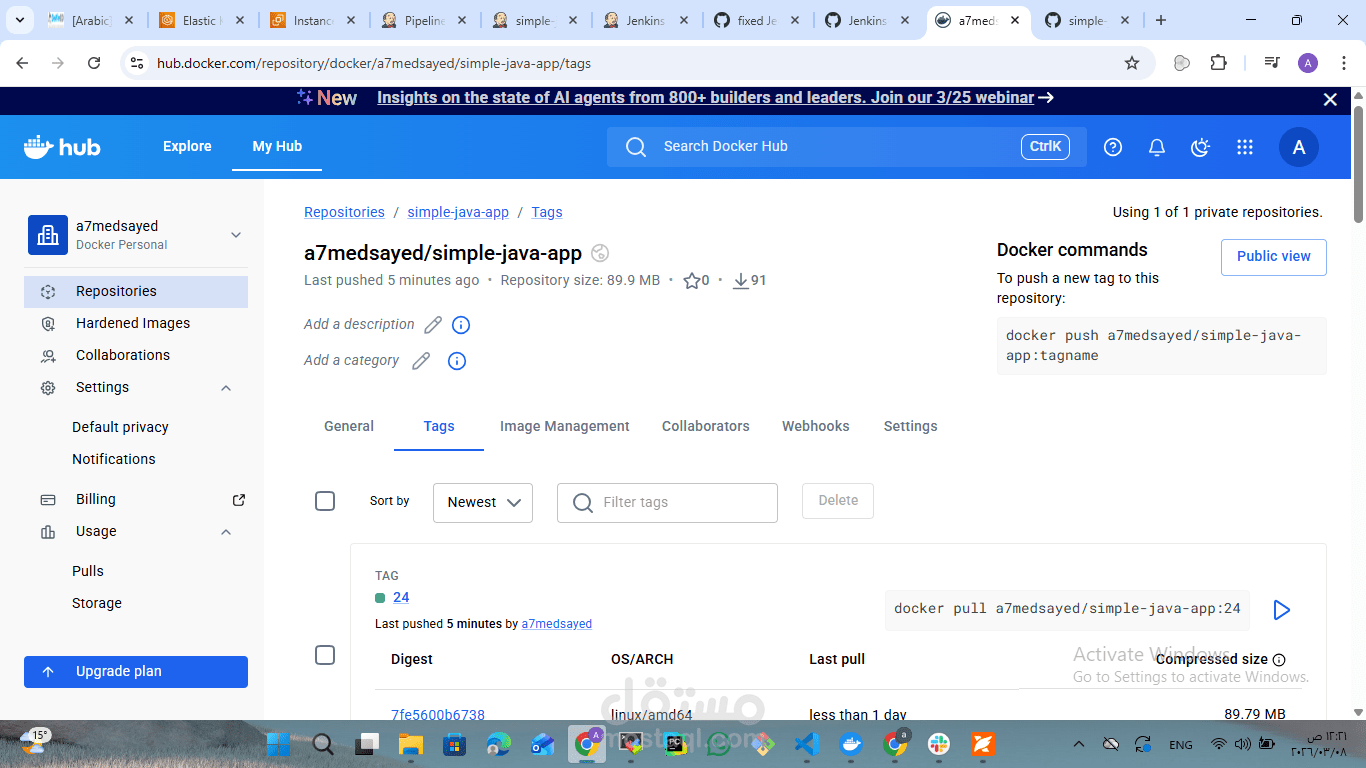Collapse the Settings sidebar section
Image resolution: width=1366 pixels, height=768 pixels.
pos(226,388)
